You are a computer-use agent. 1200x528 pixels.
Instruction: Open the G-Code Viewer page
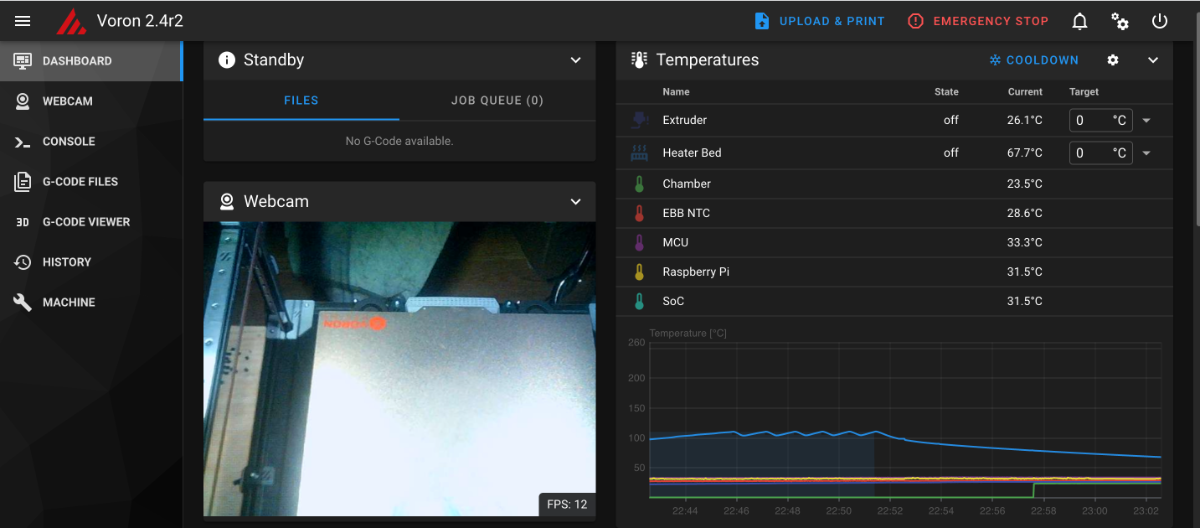tap(91, 222)
